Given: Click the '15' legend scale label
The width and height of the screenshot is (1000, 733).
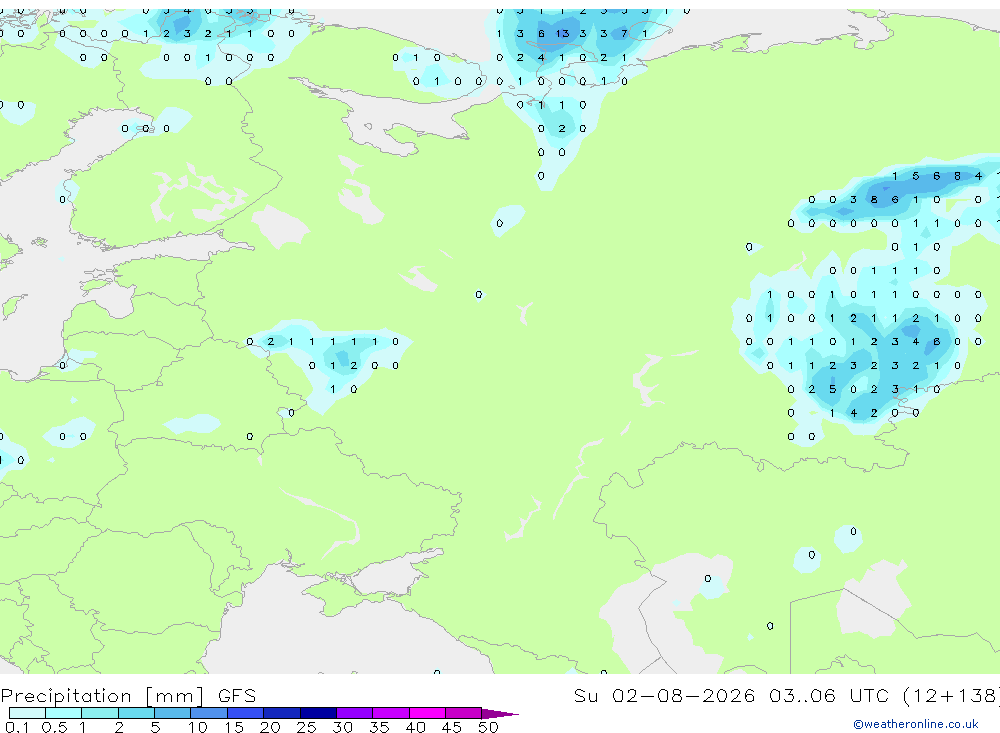Looking at the screenshot, I should [233, 727].
